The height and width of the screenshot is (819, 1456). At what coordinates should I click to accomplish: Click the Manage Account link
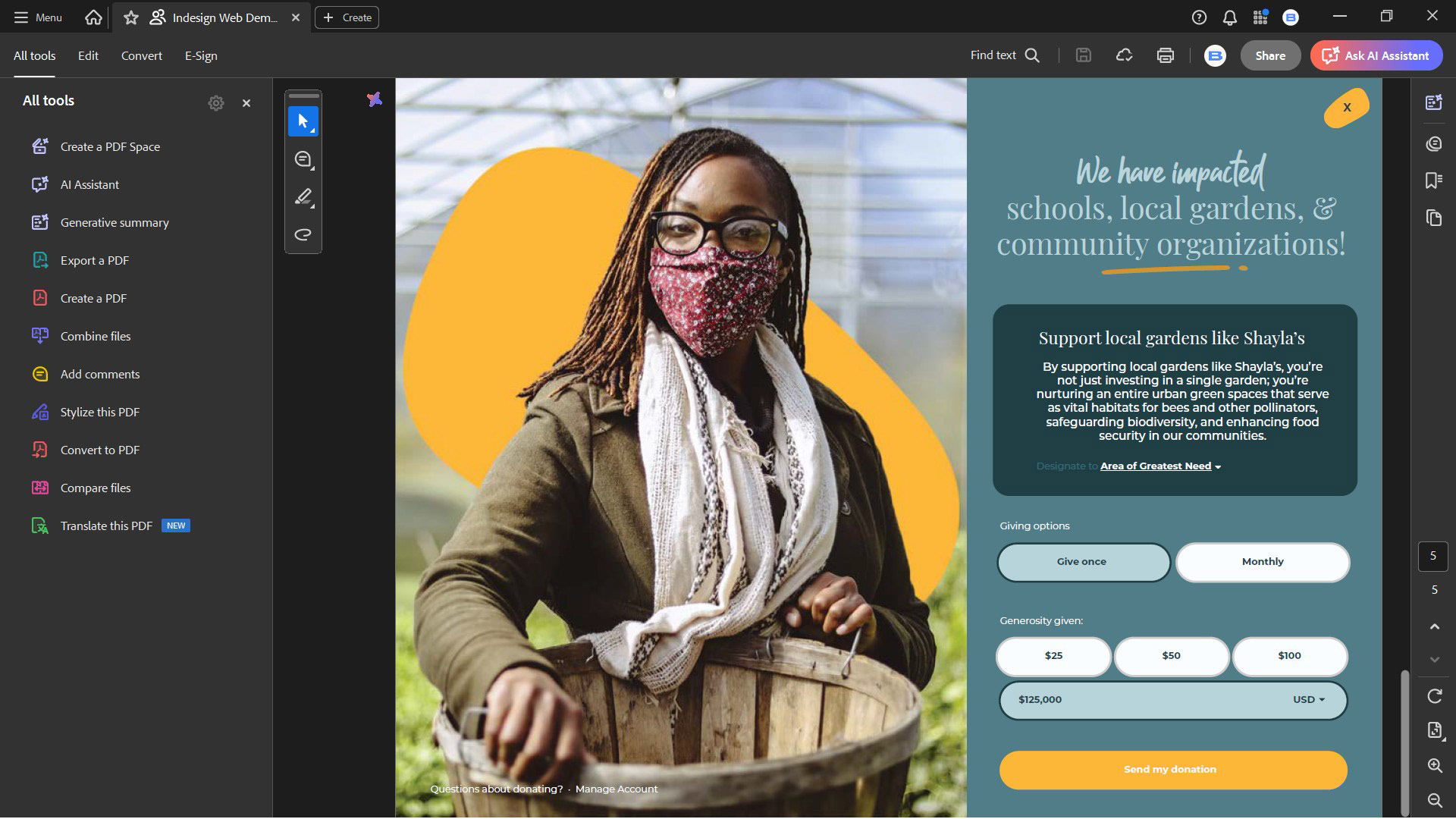[616, 789]
